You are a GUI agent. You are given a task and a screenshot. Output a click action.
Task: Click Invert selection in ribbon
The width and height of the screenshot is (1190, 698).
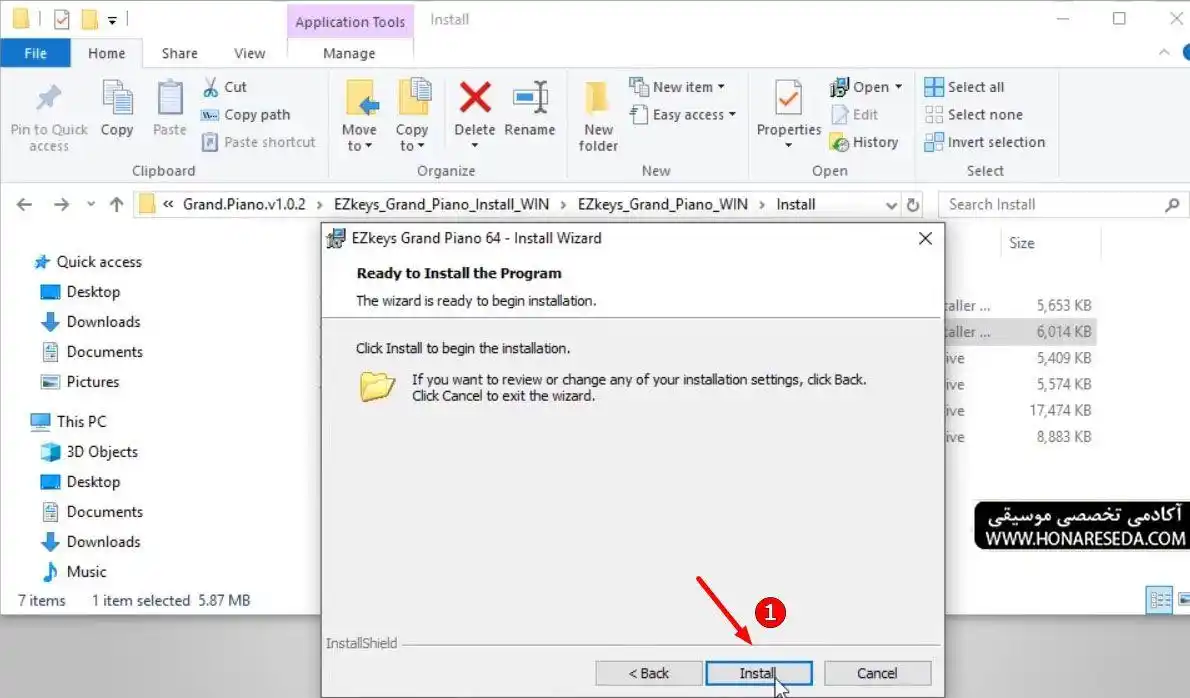[984, 142]
